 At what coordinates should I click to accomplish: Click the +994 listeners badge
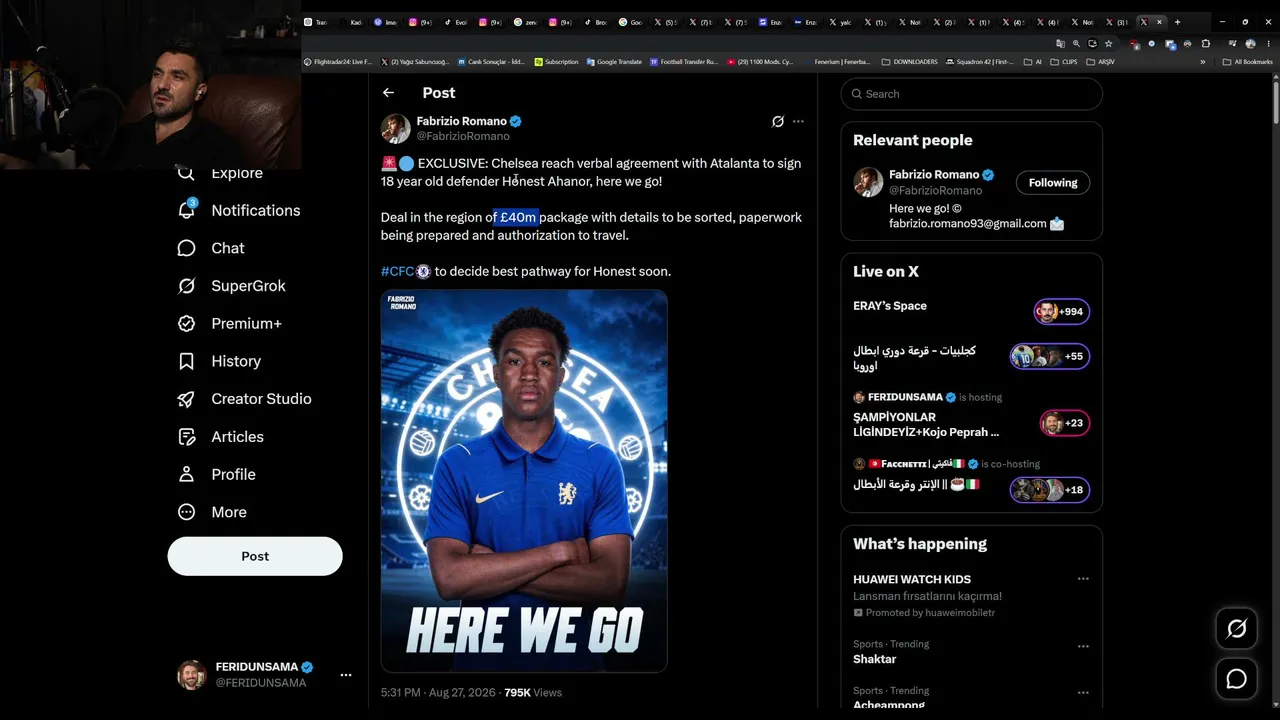[1062, 312]
